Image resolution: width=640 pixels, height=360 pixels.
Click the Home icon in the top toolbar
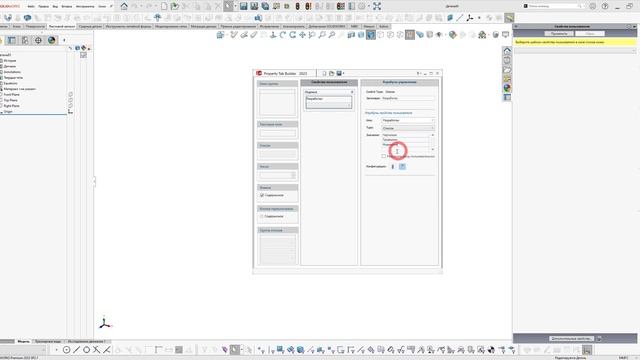(x=124, y=6)
